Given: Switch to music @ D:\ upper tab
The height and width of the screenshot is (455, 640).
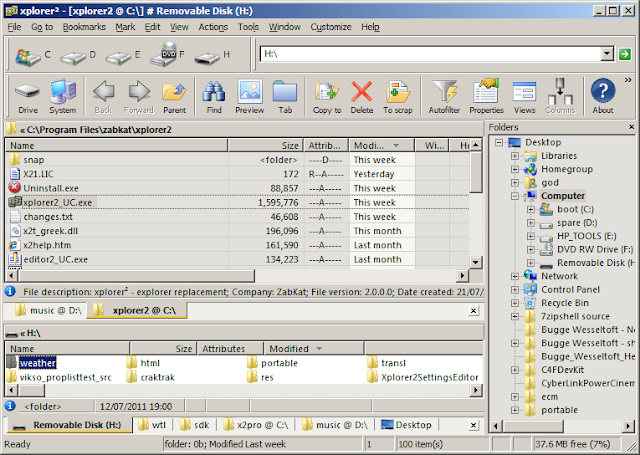Looking at the screenshot, I should click(x=47, y=311).
